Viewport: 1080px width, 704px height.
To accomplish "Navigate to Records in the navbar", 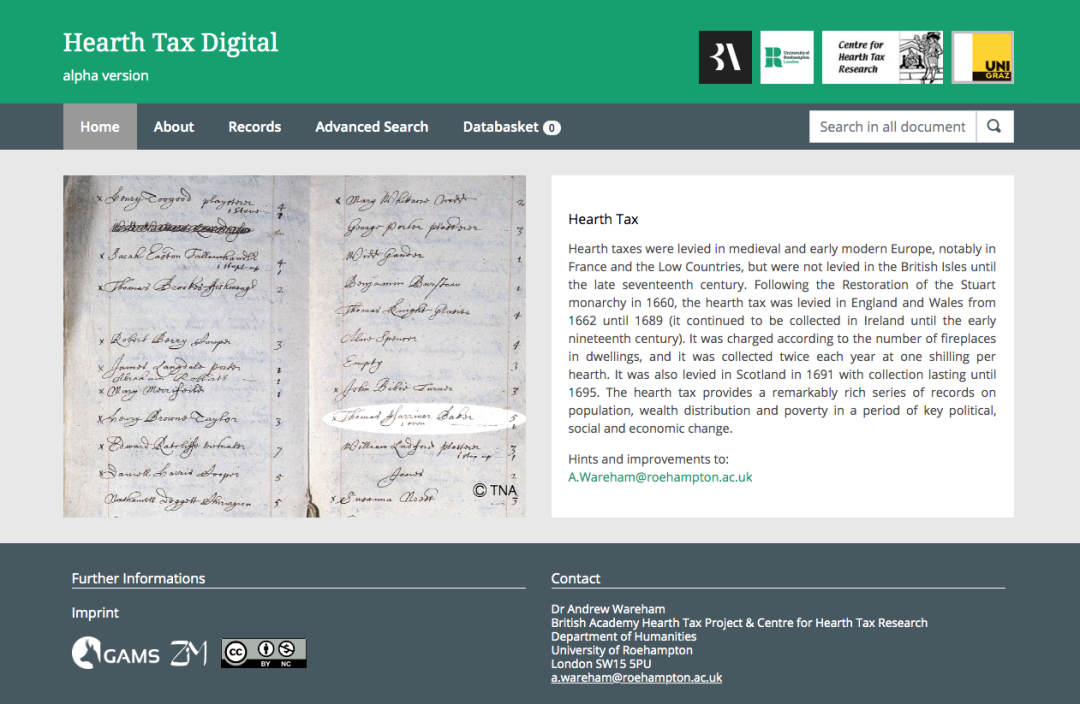I will click(255, 127).
